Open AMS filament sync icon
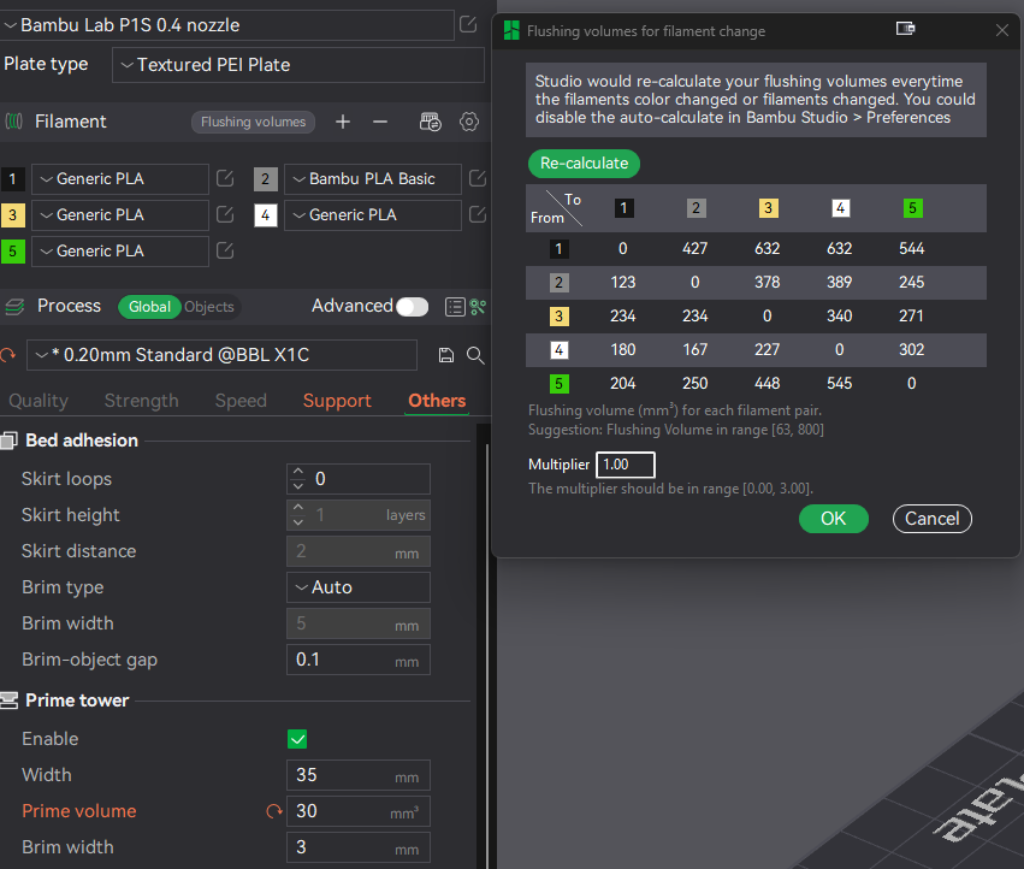 point(430,121)
